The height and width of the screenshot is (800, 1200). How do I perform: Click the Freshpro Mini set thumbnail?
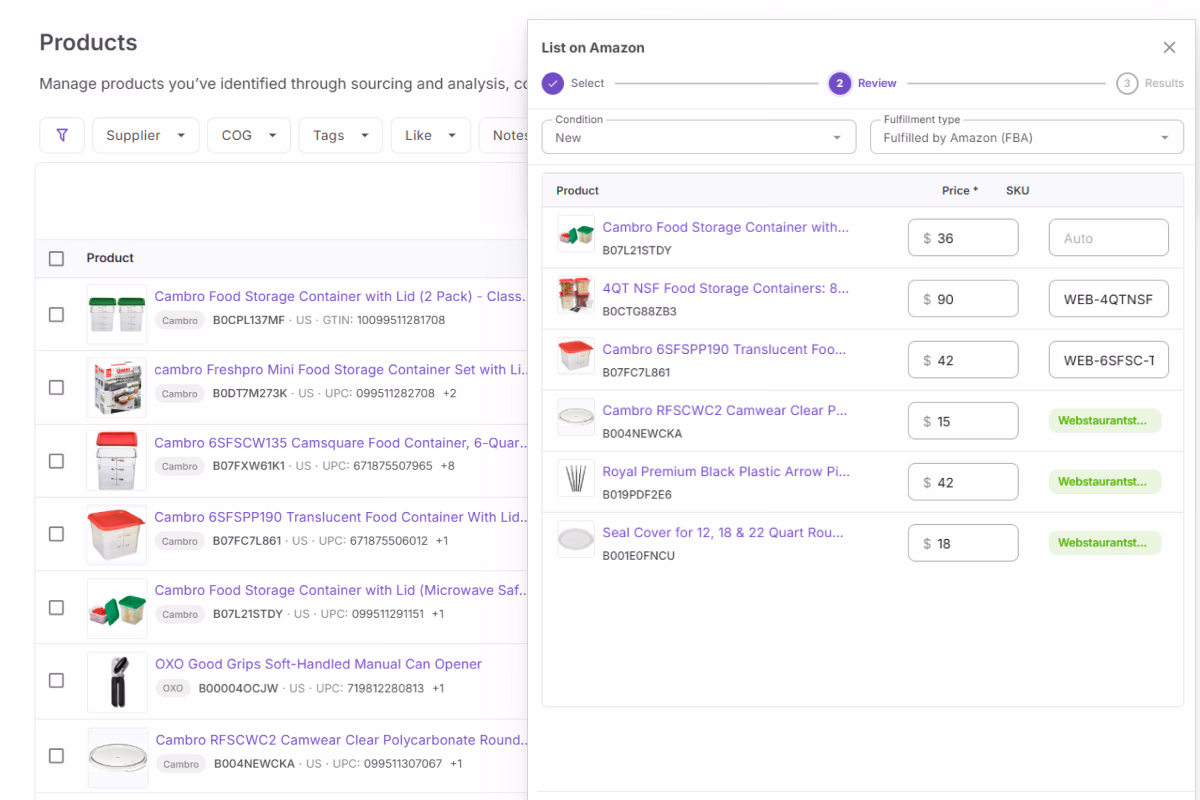click(117, 387)
